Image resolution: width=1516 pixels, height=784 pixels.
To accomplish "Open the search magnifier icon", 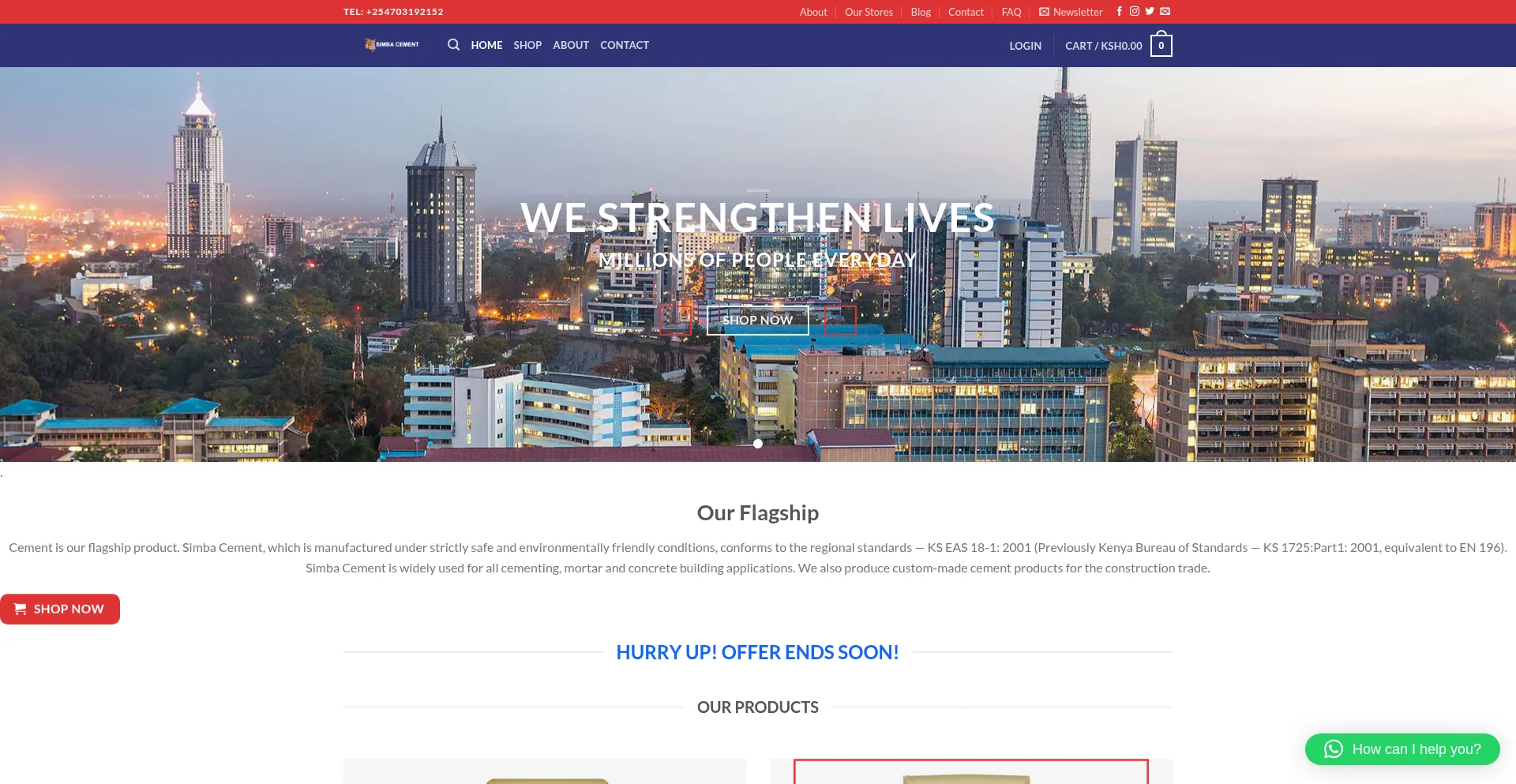I will 453,45.
